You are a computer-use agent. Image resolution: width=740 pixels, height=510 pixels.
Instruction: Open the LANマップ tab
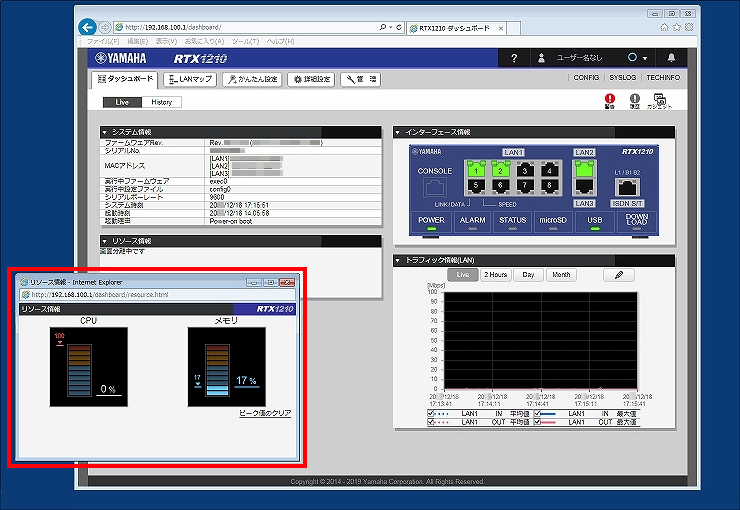click(190, 79)
